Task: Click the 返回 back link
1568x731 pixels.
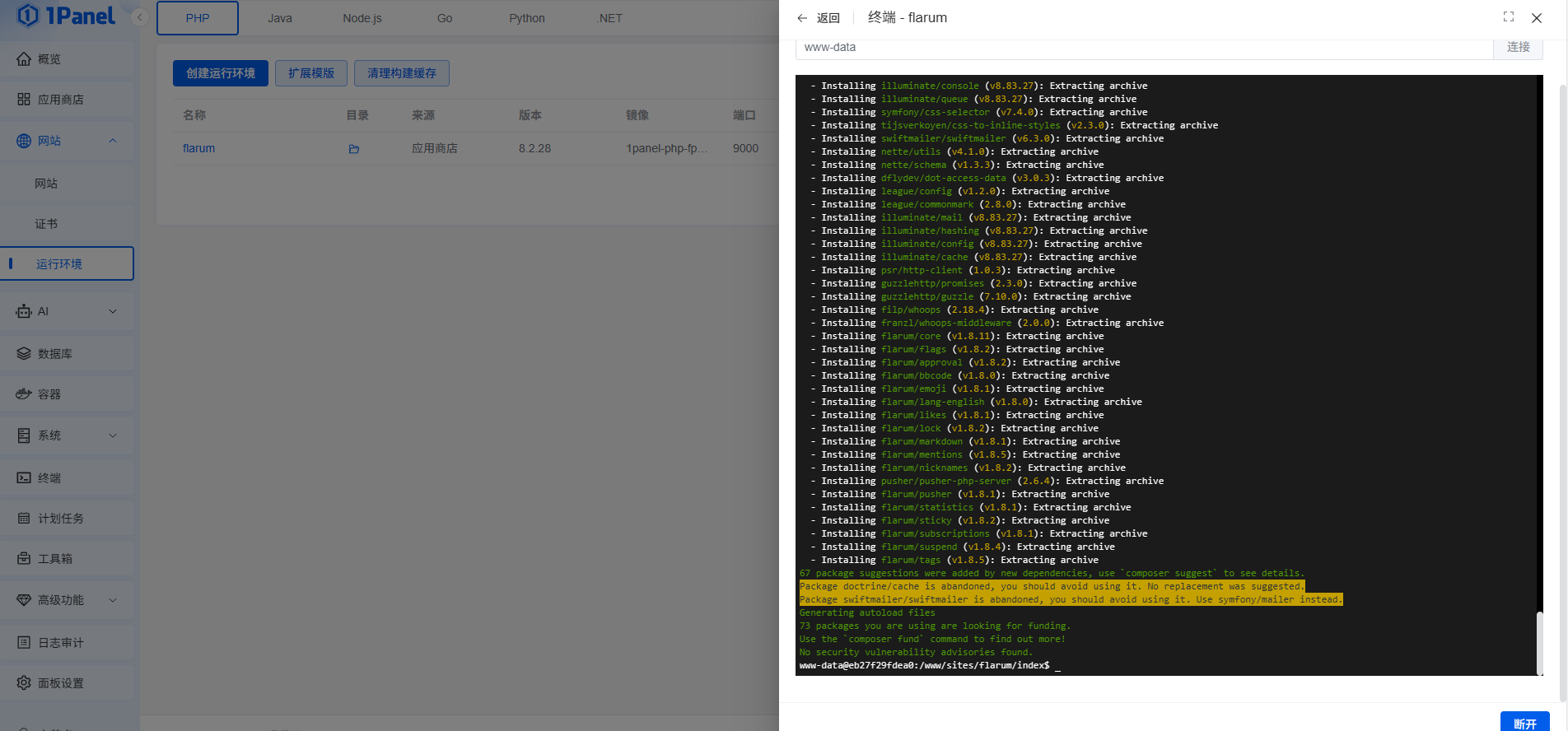Action: (x=828, y=18)
